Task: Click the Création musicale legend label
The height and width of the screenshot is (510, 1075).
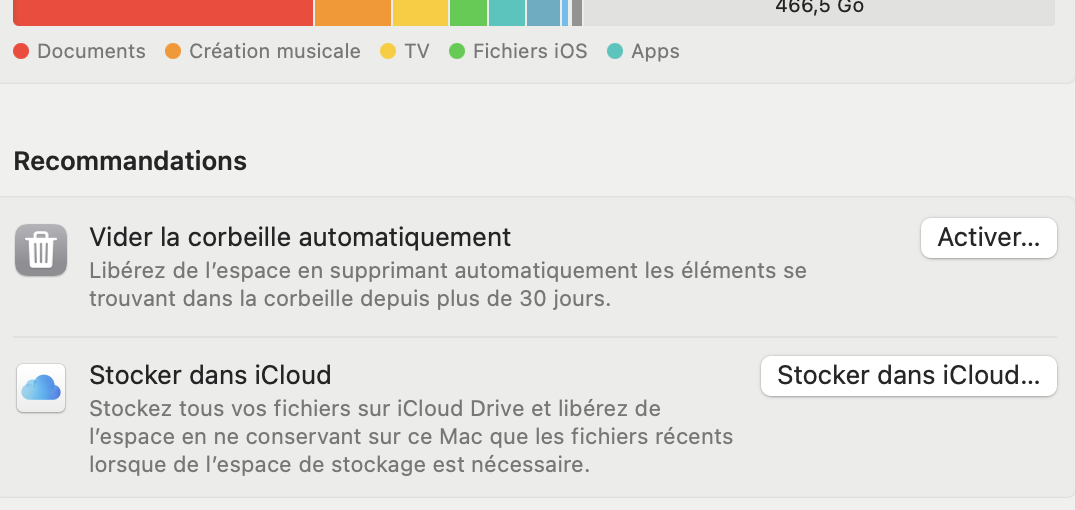Action: pyautogui.click(x=274, y=52)
